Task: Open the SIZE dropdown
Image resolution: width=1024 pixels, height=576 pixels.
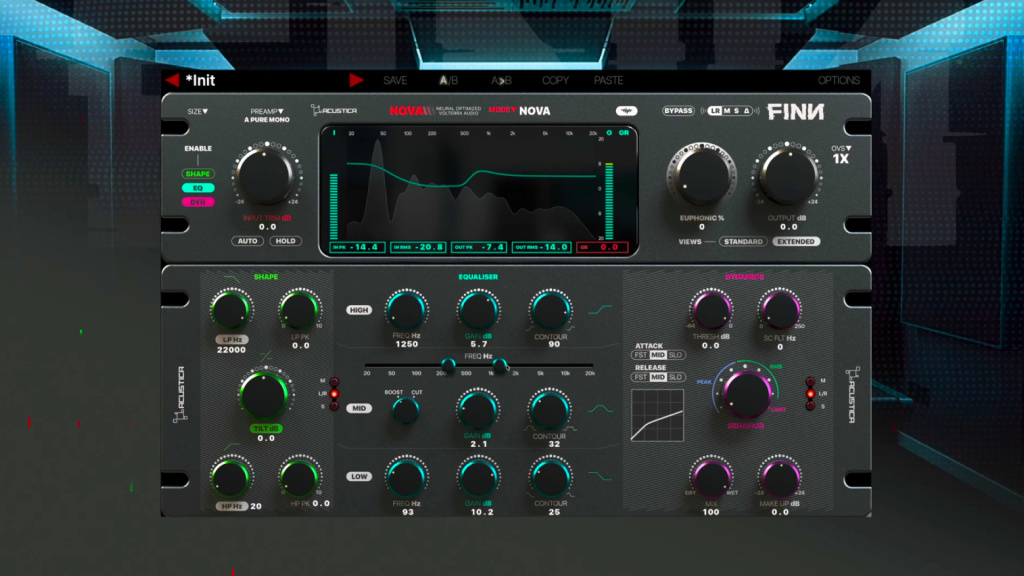Action: [x=197, y=112]
